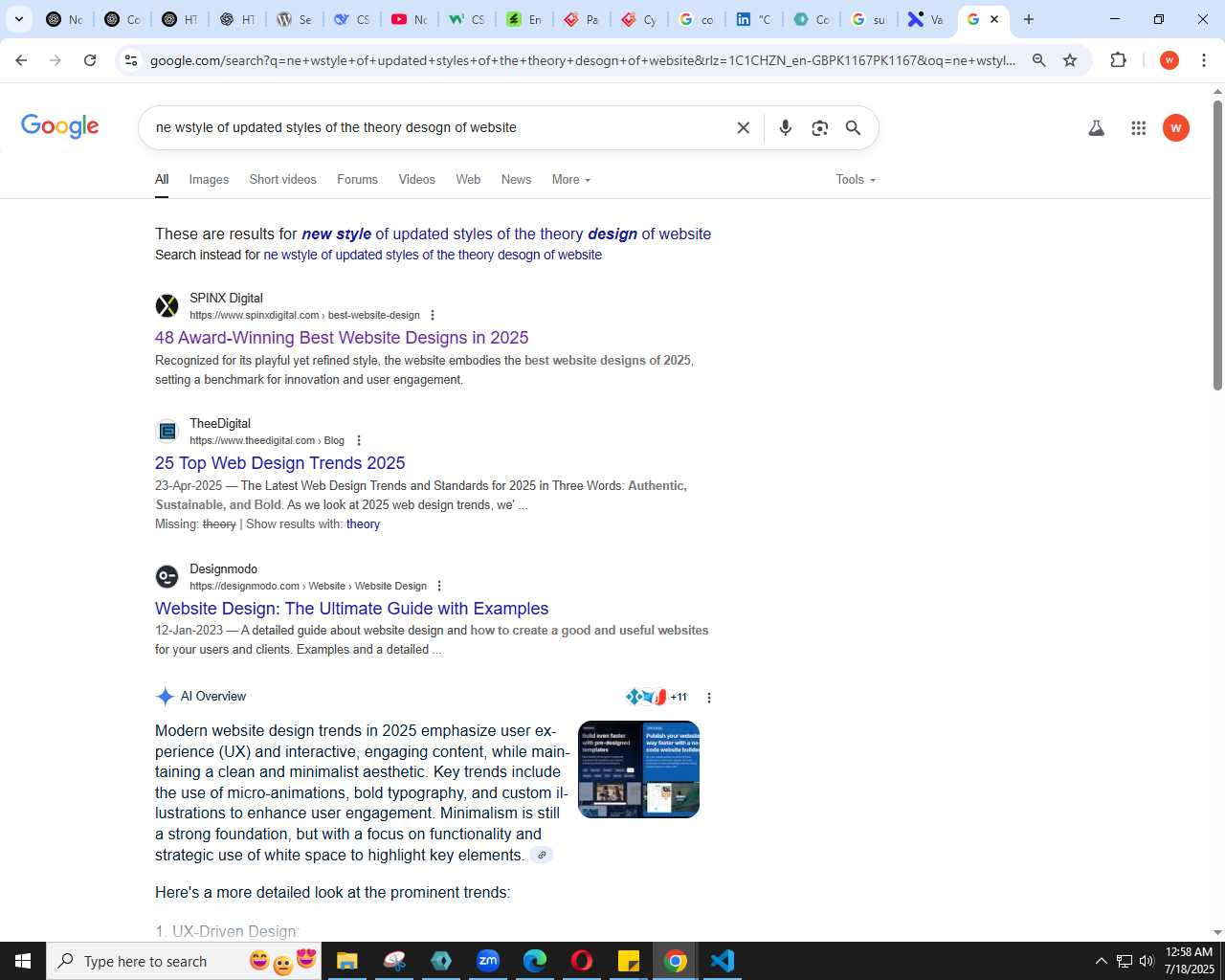Open AI Overview preview thumbnail image
This screenshot has width=1225, height=980.
638,769
